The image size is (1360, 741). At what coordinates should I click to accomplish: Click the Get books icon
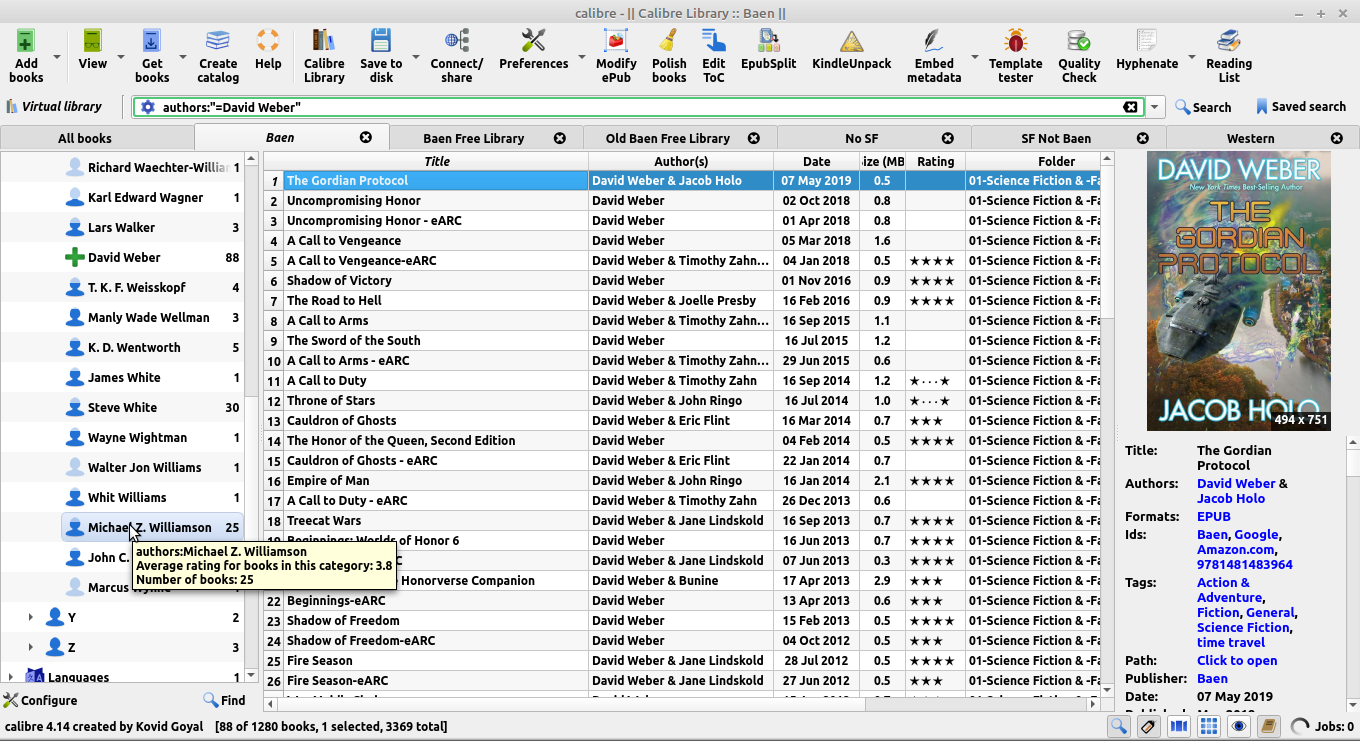point(151,41)
